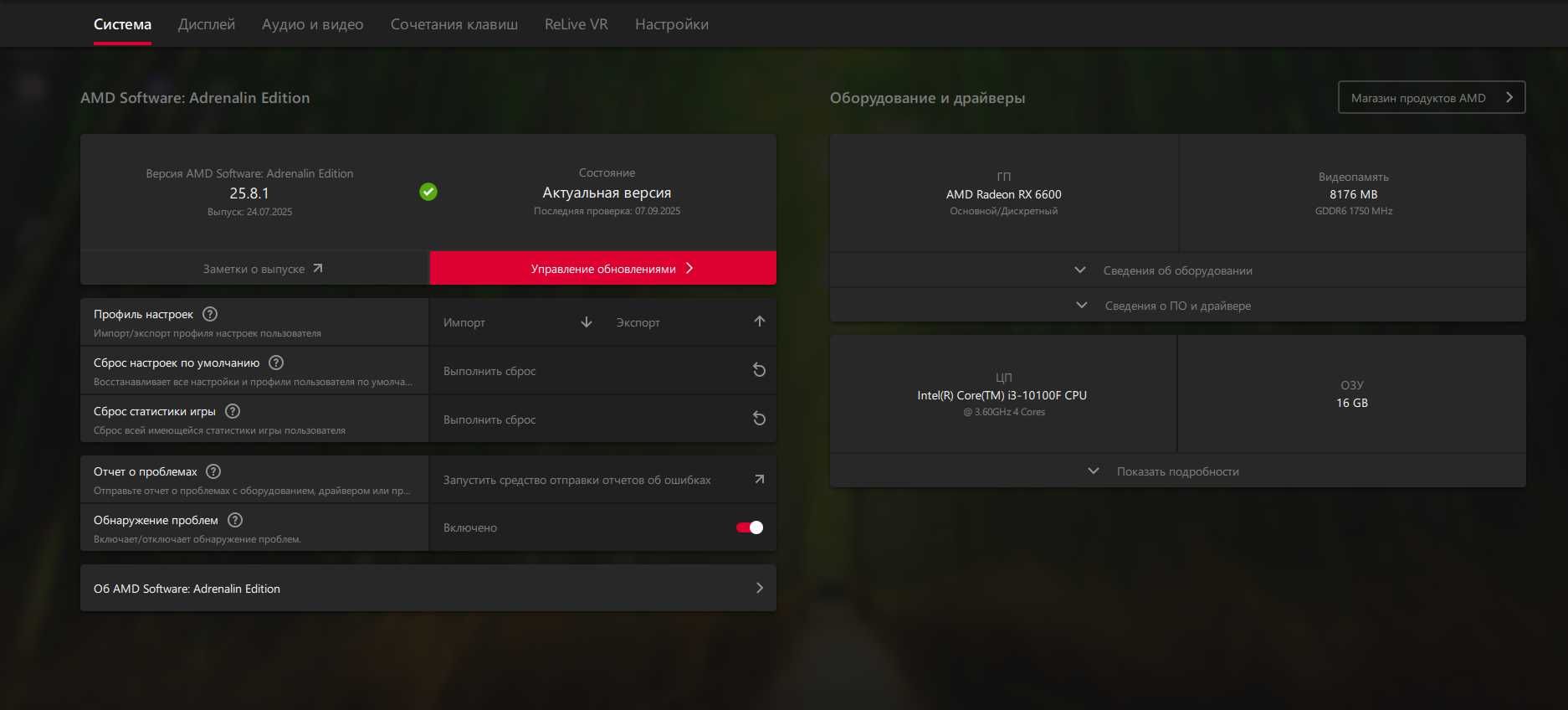Click Выполнить сброс for default settings

pyautogui.click(x=489, y=371)
